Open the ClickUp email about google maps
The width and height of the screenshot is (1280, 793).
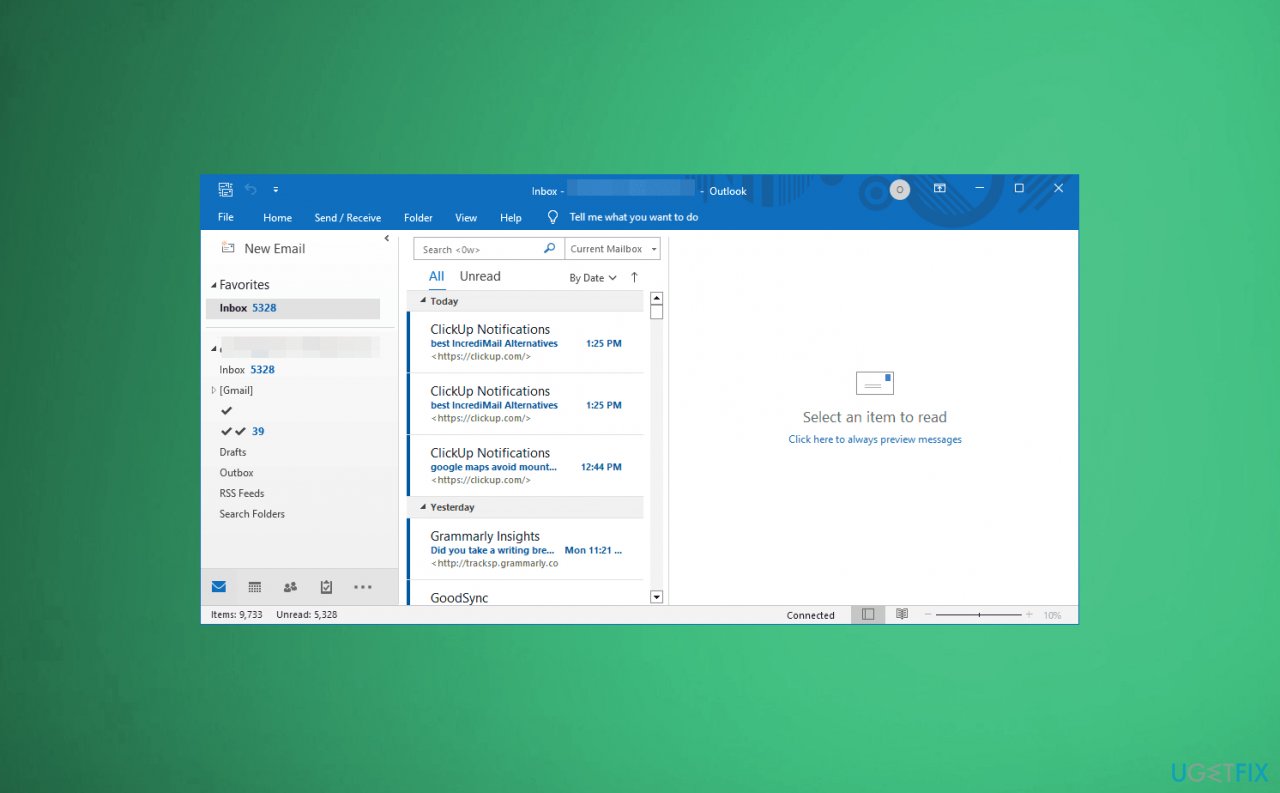[526, 466]
